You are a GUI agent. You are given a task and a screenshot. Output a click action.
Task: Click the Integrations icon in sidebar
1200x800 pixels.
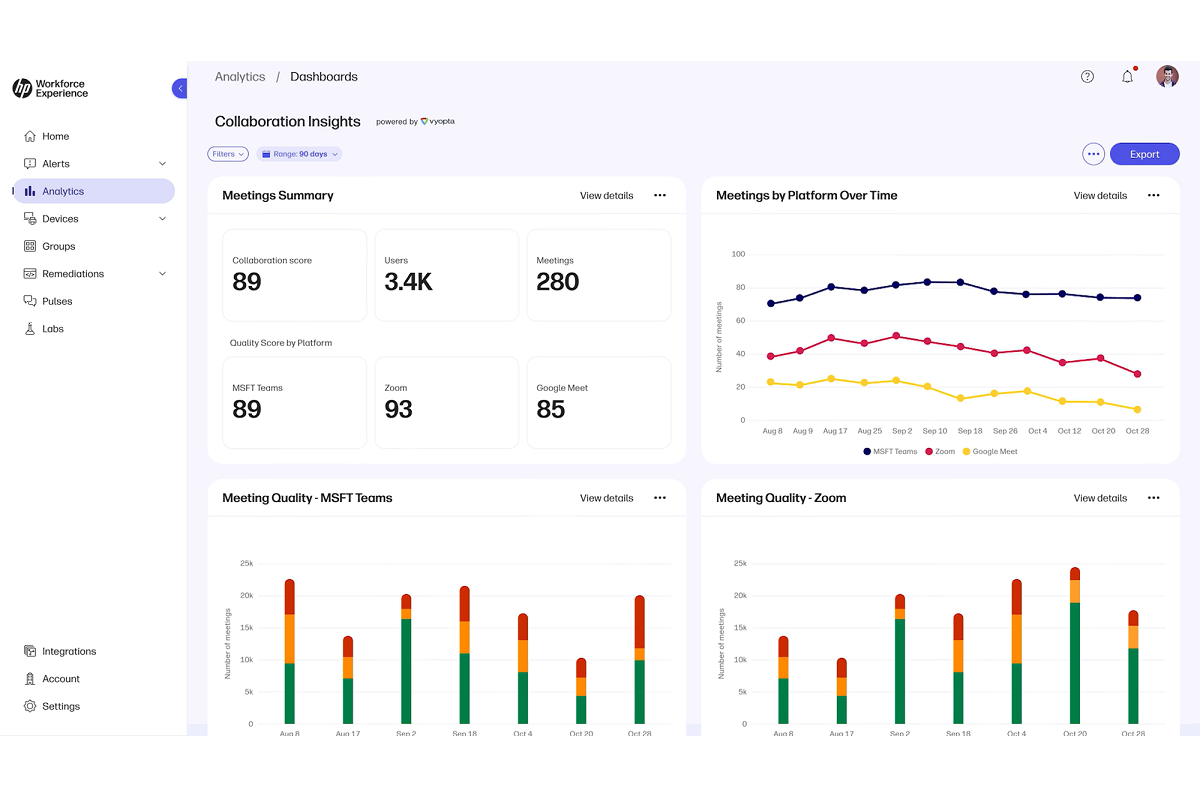[x=30, y=651]
